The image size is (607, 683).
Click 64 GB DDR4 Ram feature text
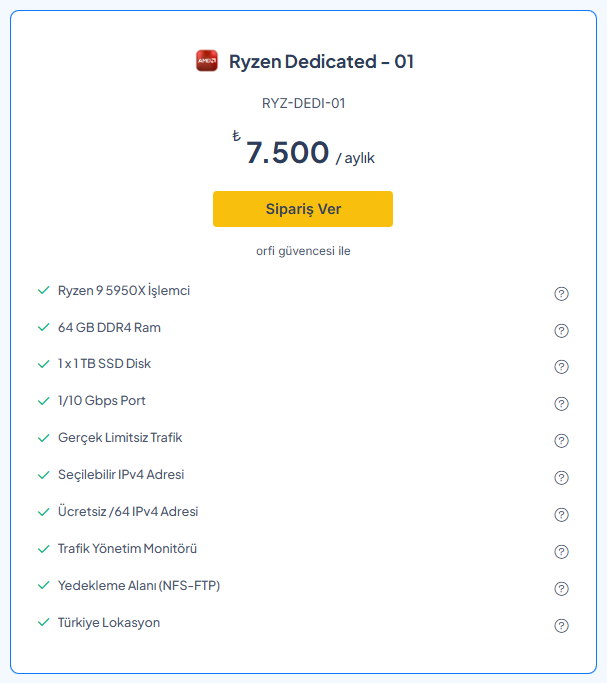coord(109,328)
